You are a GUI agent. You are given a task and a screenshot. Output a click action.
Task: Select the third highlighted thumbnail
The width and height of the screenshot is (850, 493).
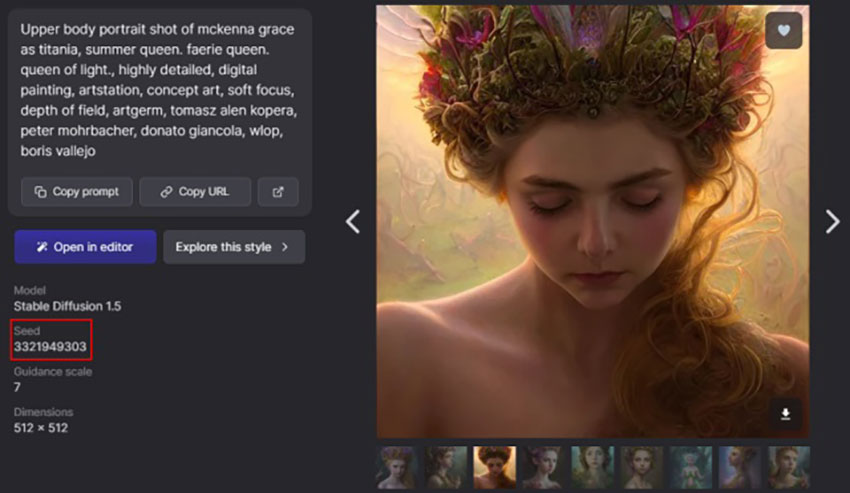494,467
